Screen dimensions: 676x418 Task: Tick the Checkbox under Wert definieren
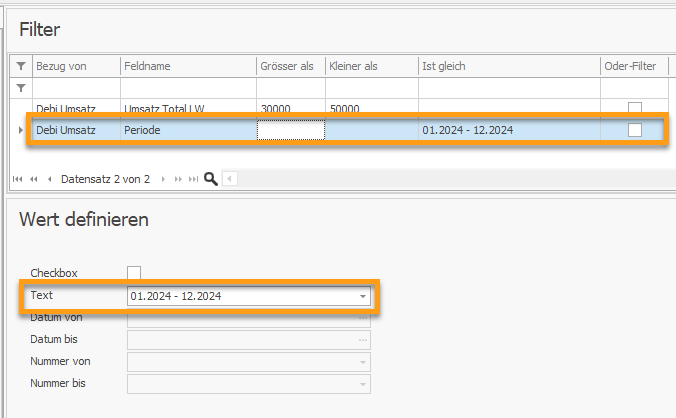[x=134, y=273]
